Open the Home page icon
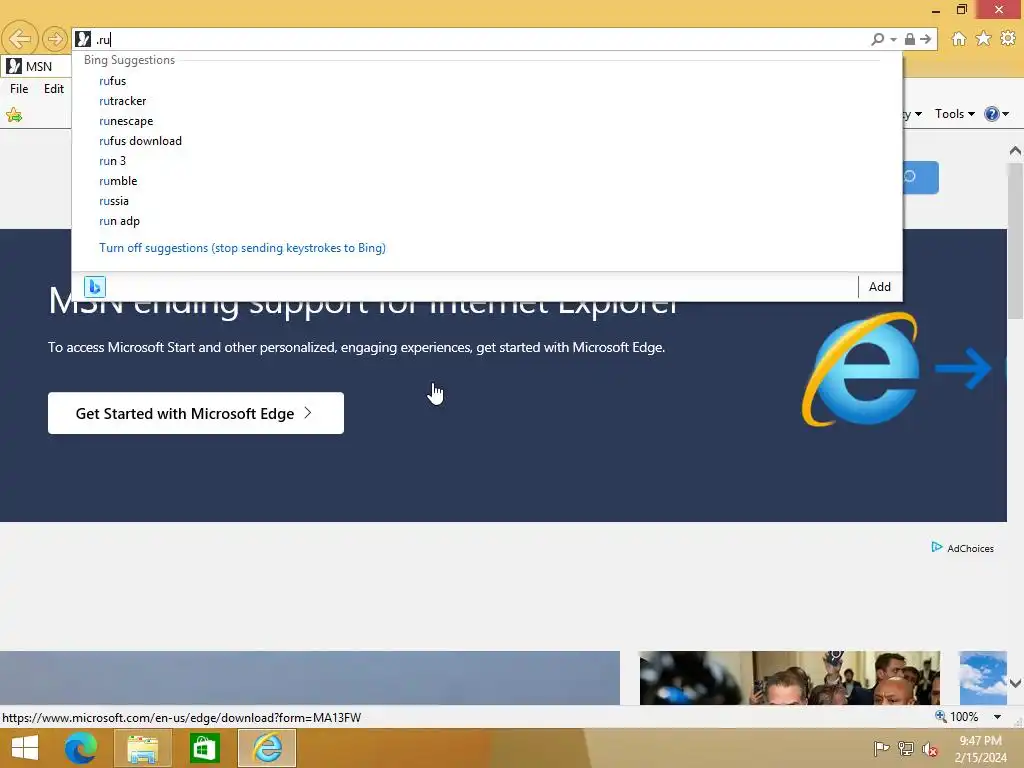1024x768 pixels. click(959, 39)
